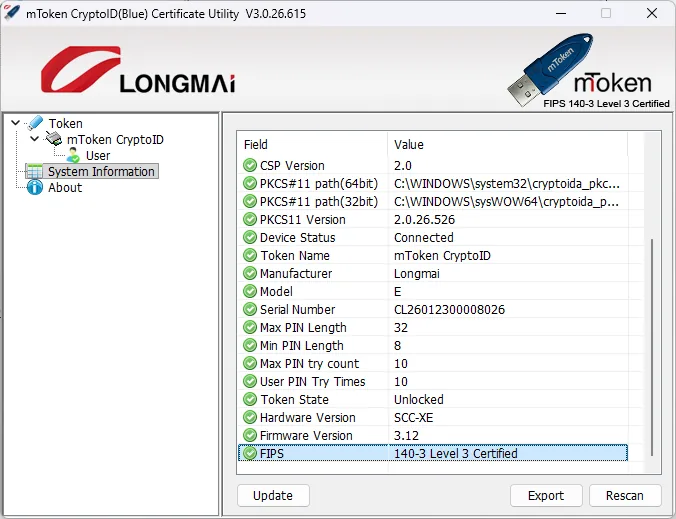The width and height of the screenshot is (676, 519).
Task: Click the Token USB drive icon
Action: pos(34,123)
